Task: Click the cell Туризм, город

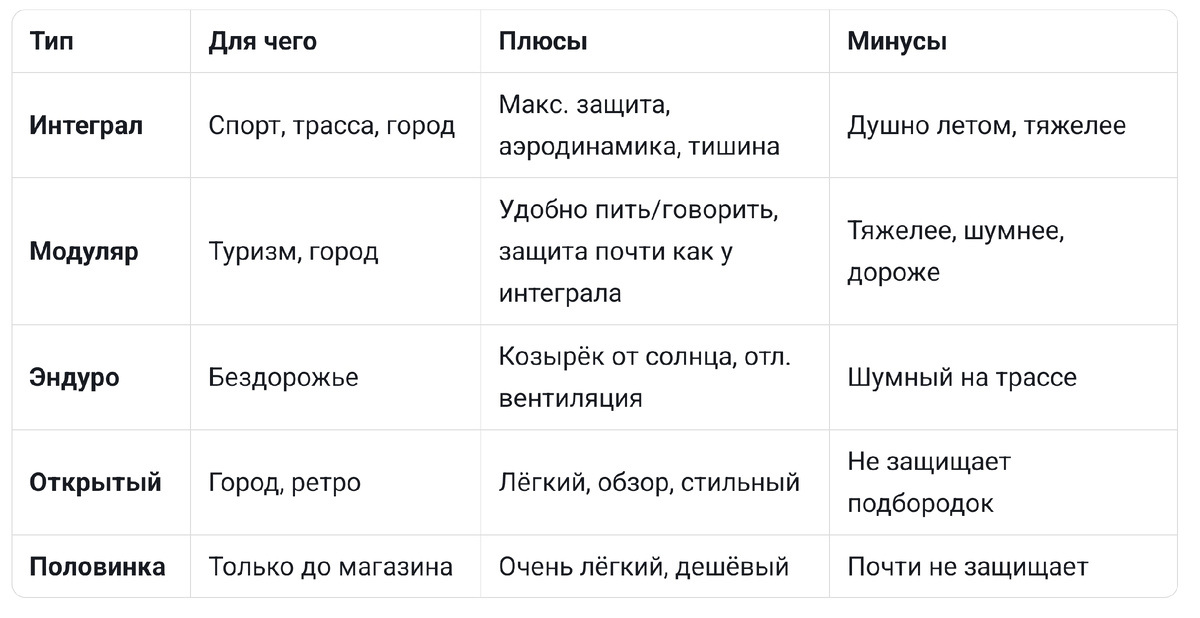Action: pyautogui.click(x=293, y=251)
